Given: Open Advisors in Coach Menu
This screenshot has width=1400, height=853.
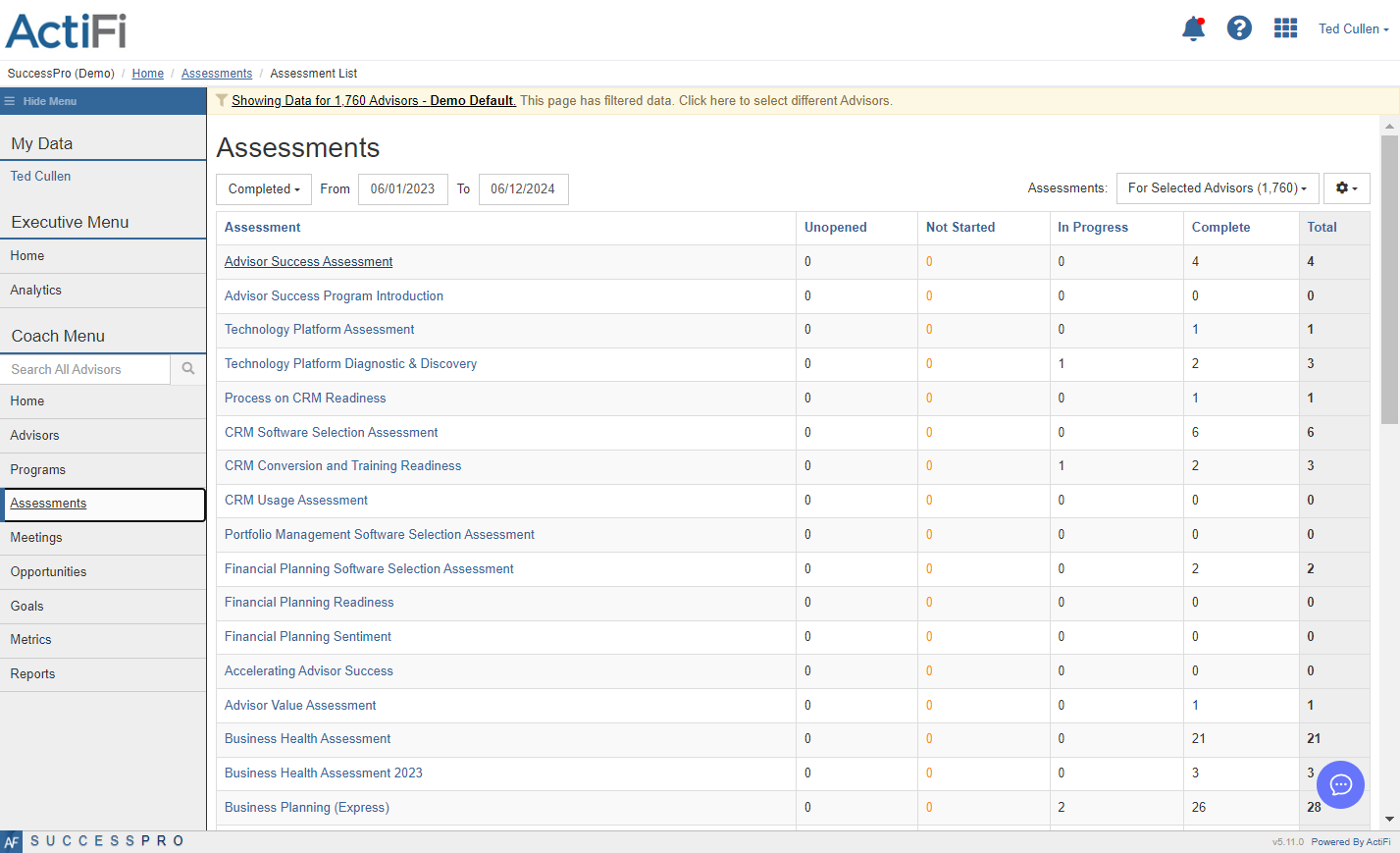Looking at the screenshot, I should 103,436.
